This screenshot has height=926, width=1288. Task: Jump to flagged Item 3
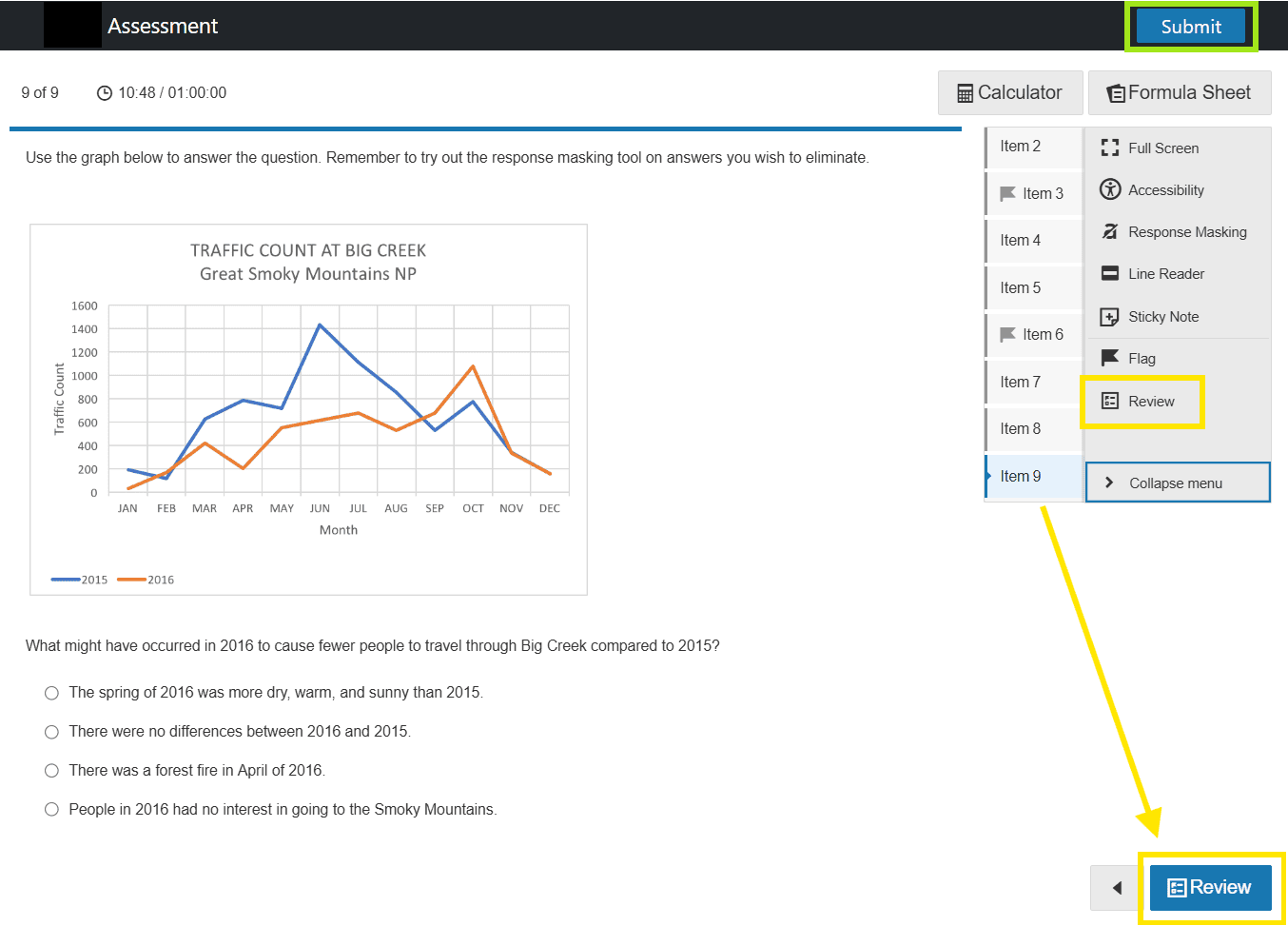click(1033, 193)
